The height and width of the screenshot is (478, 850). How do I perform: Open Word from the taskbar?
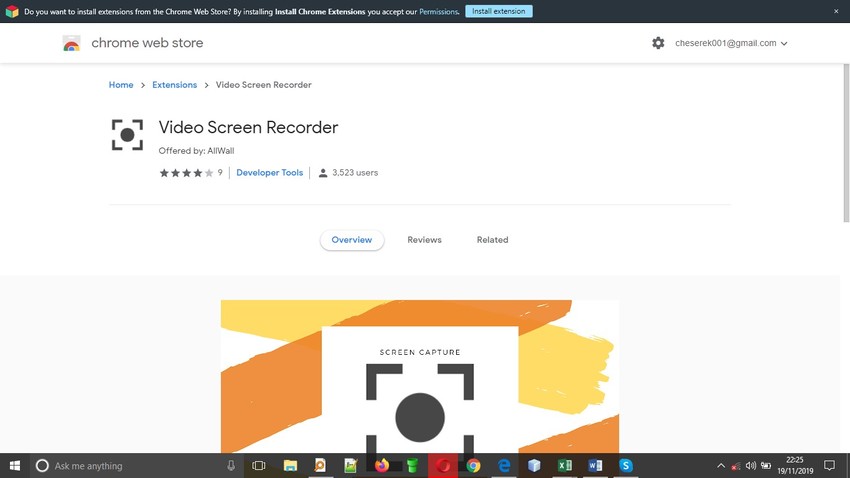(595, 466)
